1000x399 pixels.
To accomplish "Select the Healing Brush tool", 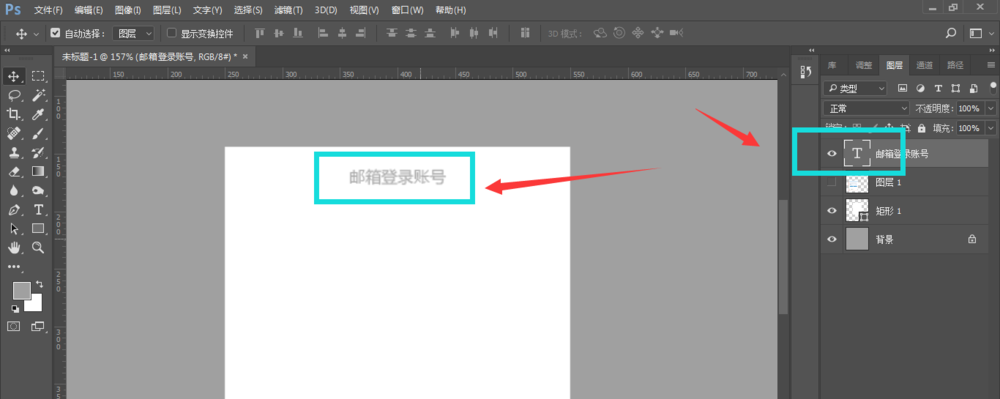I will [13, 133].
